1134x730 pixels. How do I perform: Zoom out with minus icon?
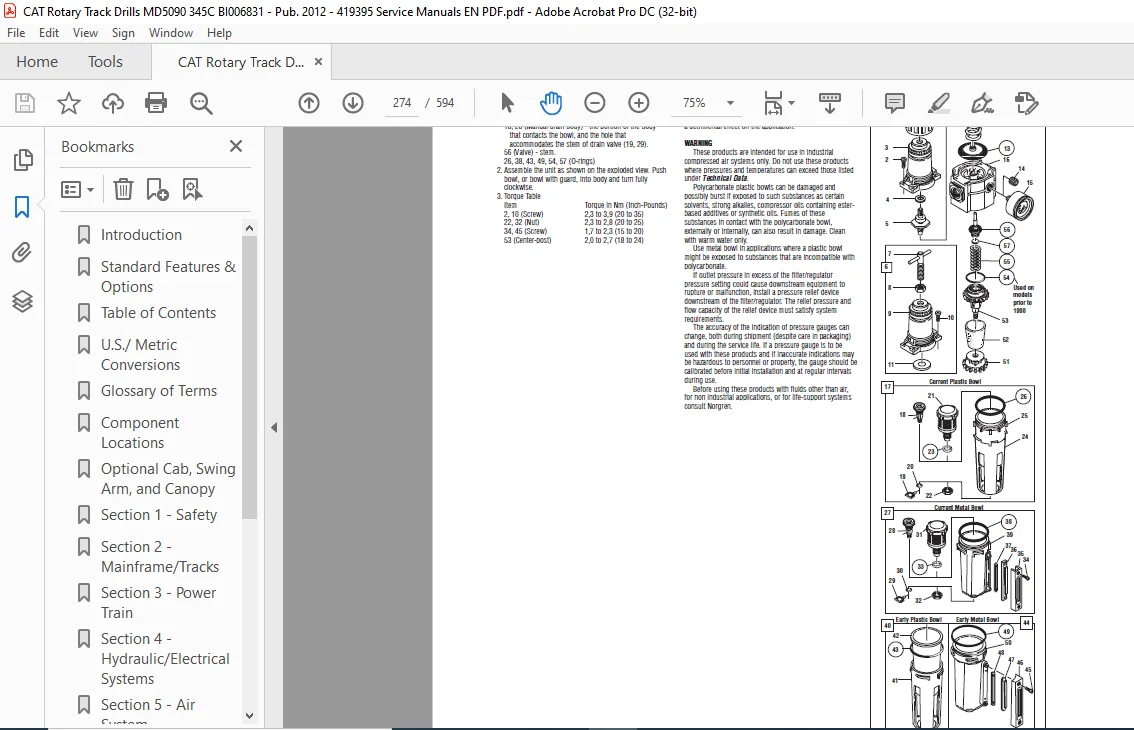click(594, 103)
